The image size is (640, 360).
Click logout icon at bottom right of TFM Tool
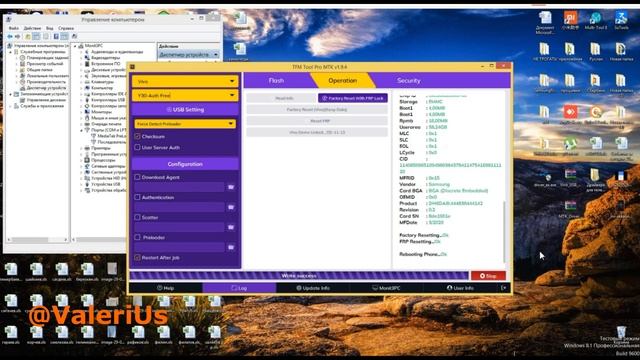(504, 288)
